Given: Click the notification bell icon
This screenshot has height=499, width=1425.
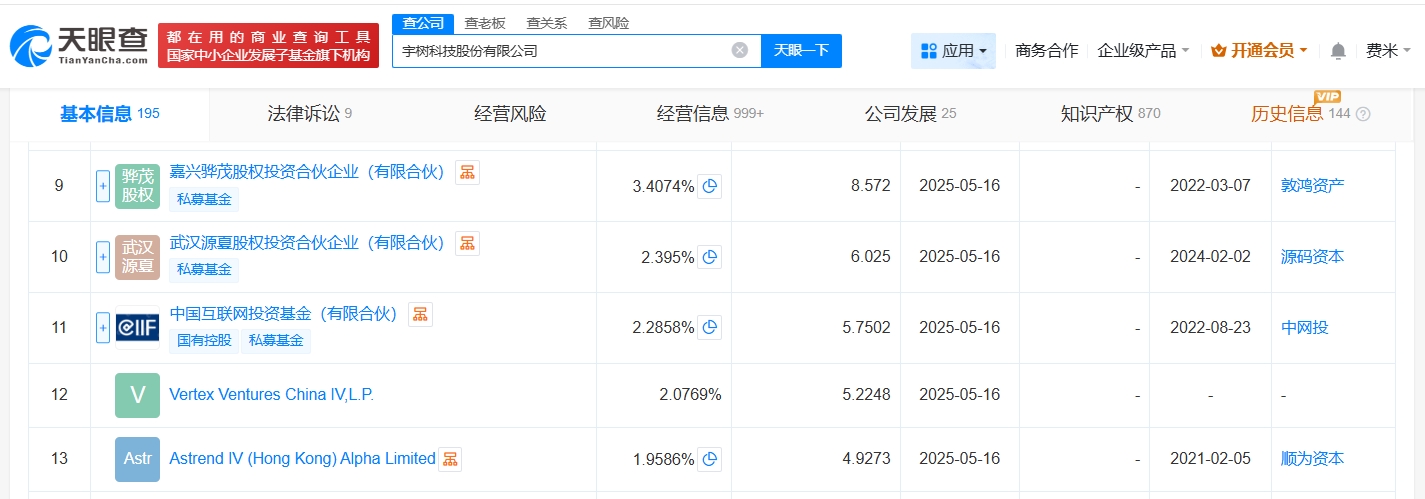Looking at the screenshot, I should click(1338, 51).
